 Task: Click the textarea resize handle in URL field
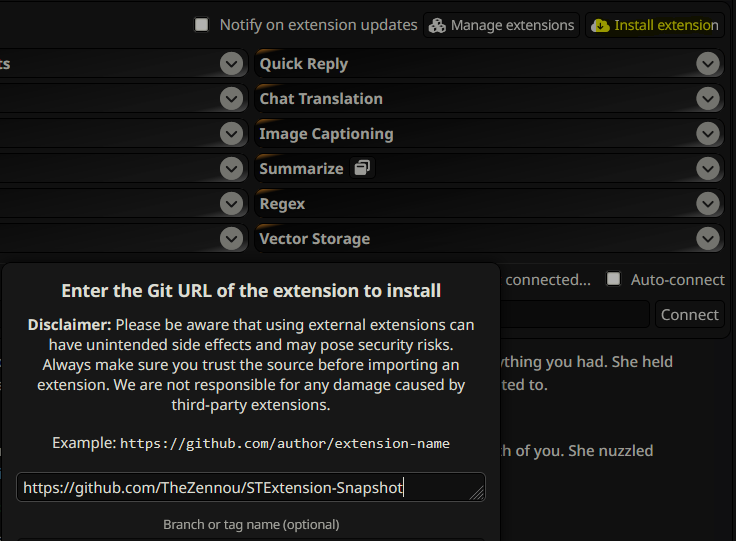click(x=477, y=493)
